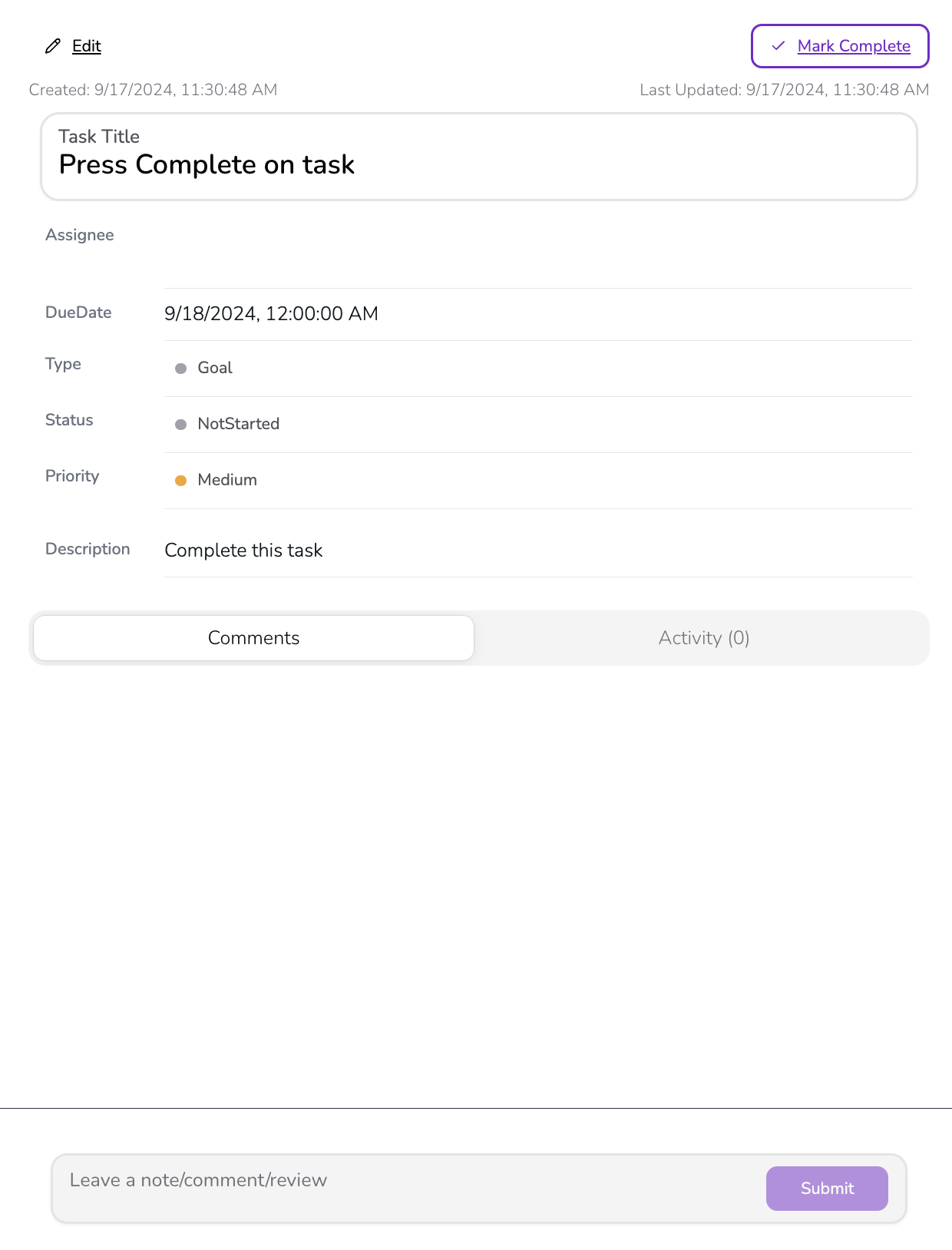Open the Edit link
Image resolution: width=952 pixels, height=1250 pixels.
pos(86,46)
